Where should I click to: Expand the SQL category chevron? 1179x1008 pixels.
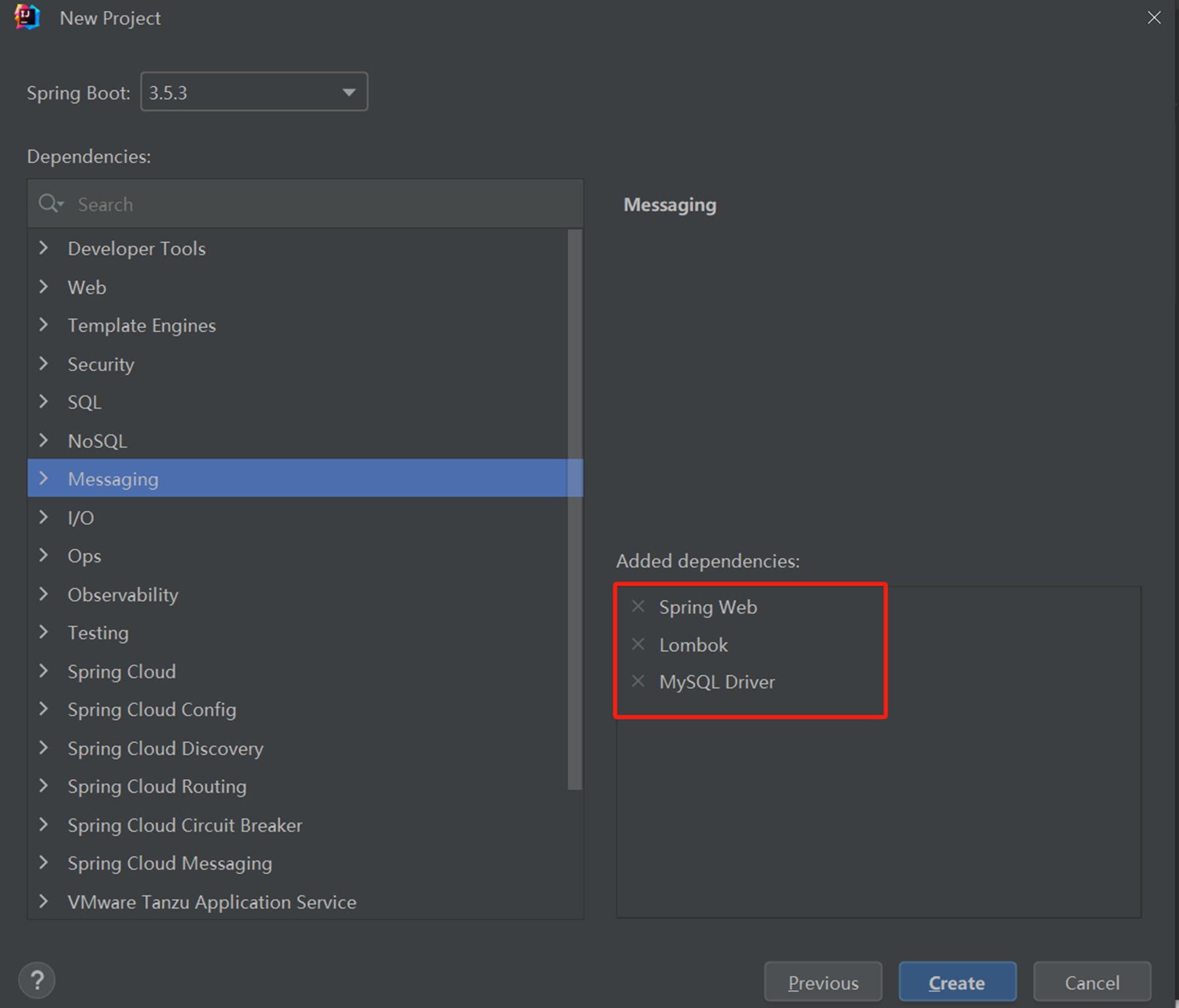click(44, 401)
